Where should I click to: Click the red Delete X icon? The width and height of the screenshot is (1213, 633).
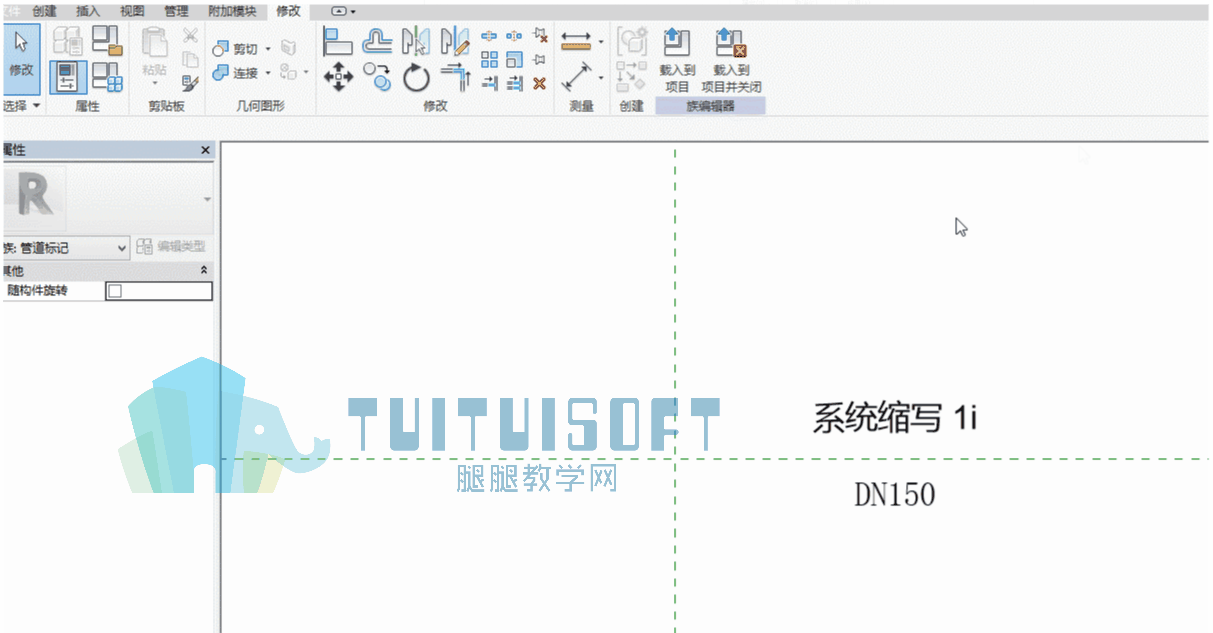[540, 84]
